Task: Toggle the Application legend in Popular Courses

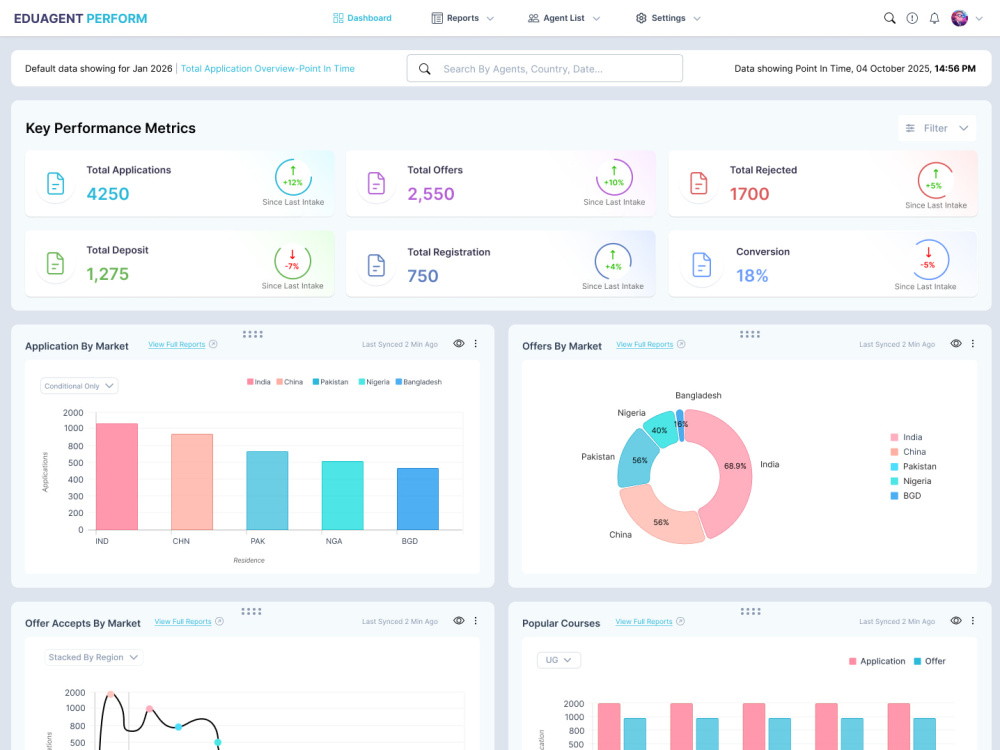Action: [877, 661]
